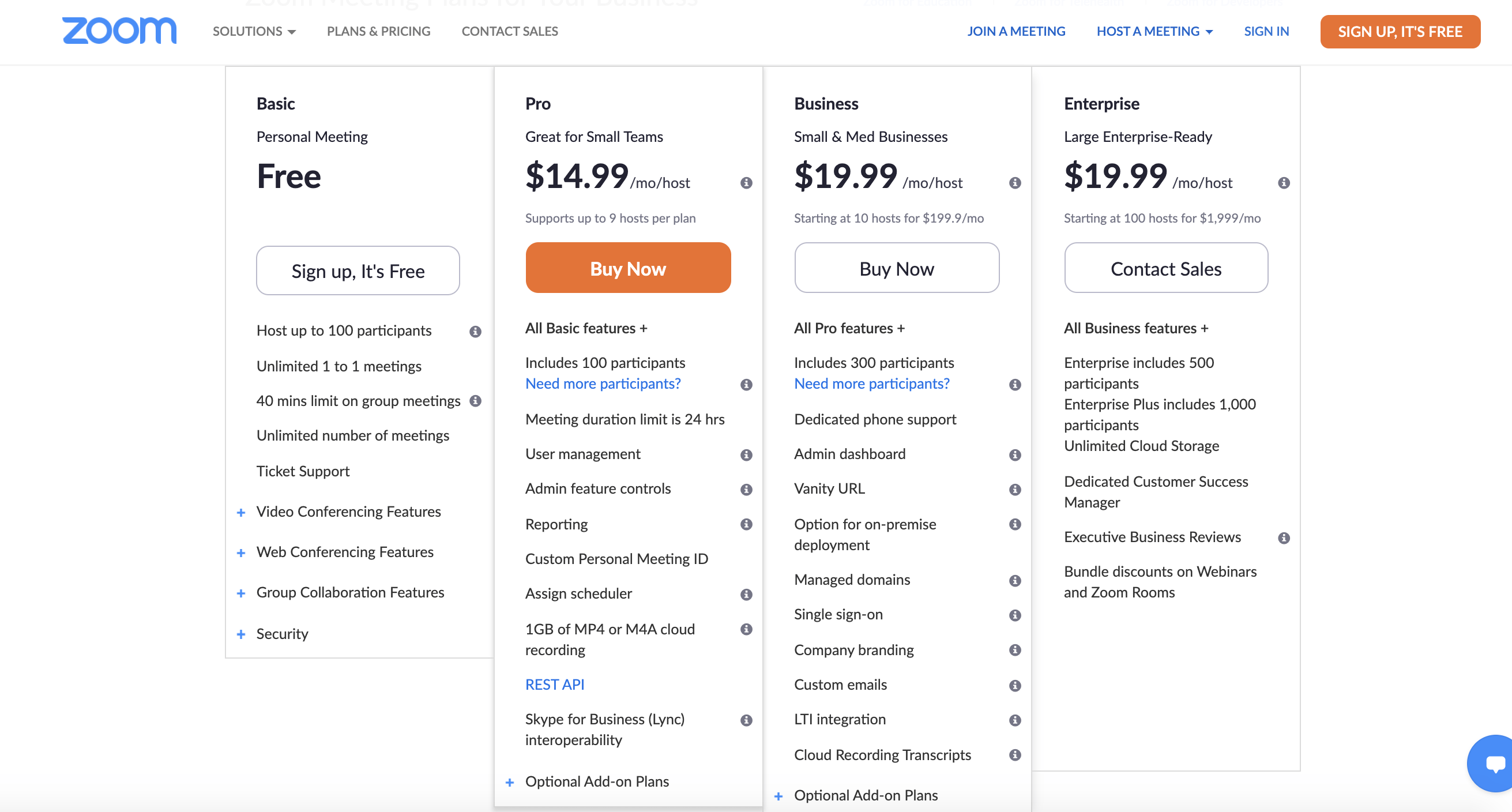Click Enterprise Contact Sales button
This screenshot has height=812, width=1512.
click(1165, 268)
